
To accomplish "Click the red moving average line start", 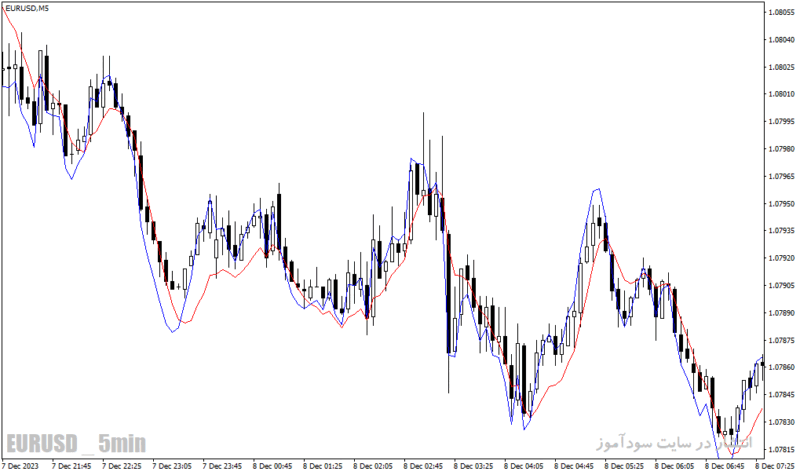I will 5,10.
